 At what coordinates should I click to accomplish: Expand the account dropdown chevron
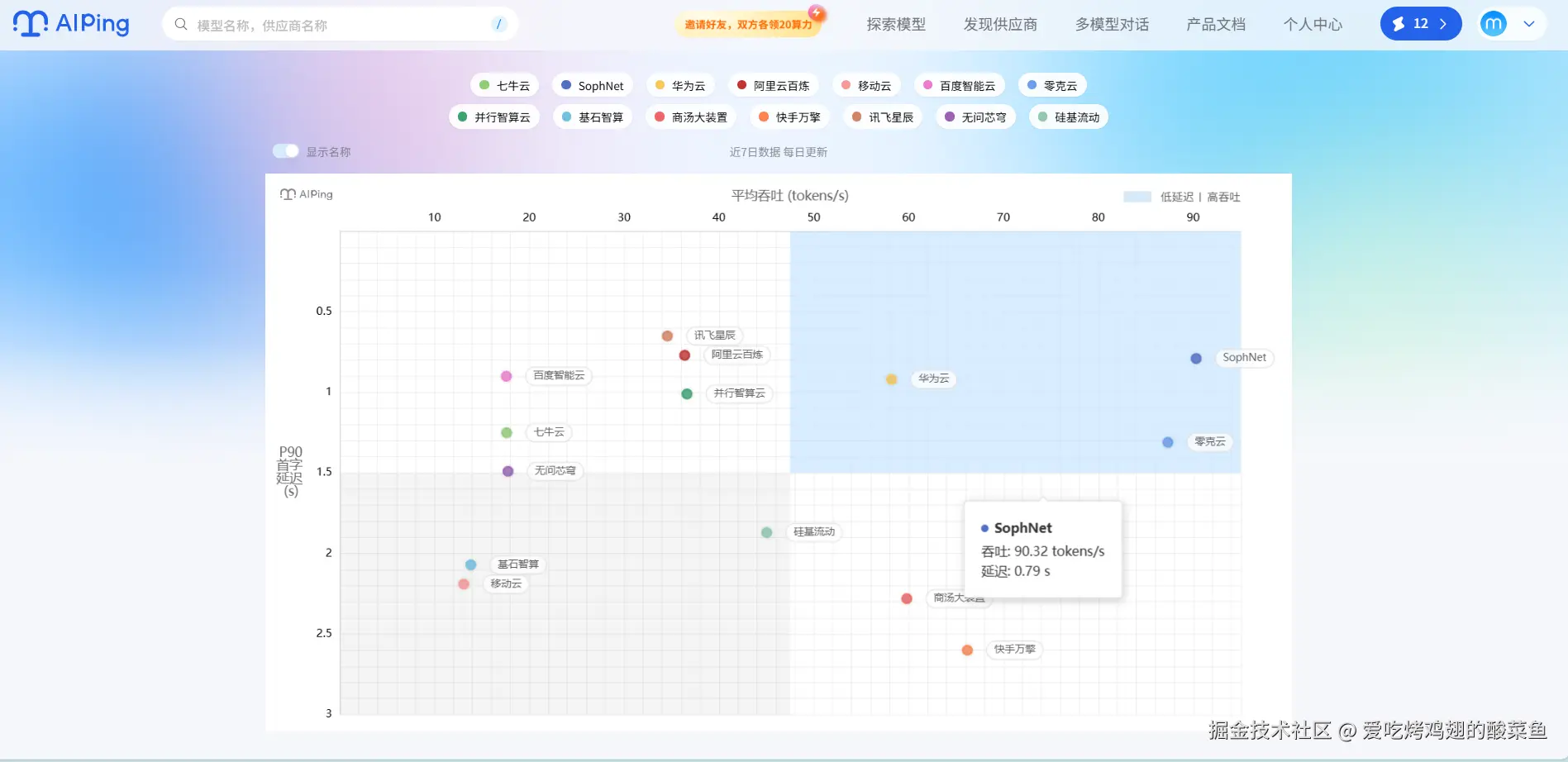[1529, 24]
